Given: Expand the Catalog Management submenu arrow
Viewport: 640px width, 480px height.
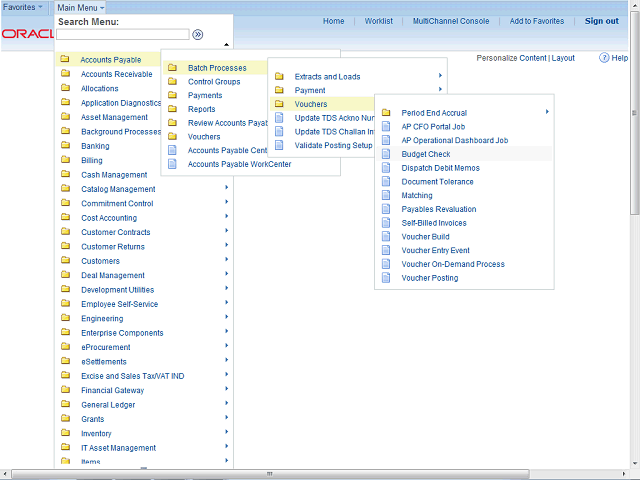Looking at the screenshot, I should pyautogui.click(x=227, y=188).
